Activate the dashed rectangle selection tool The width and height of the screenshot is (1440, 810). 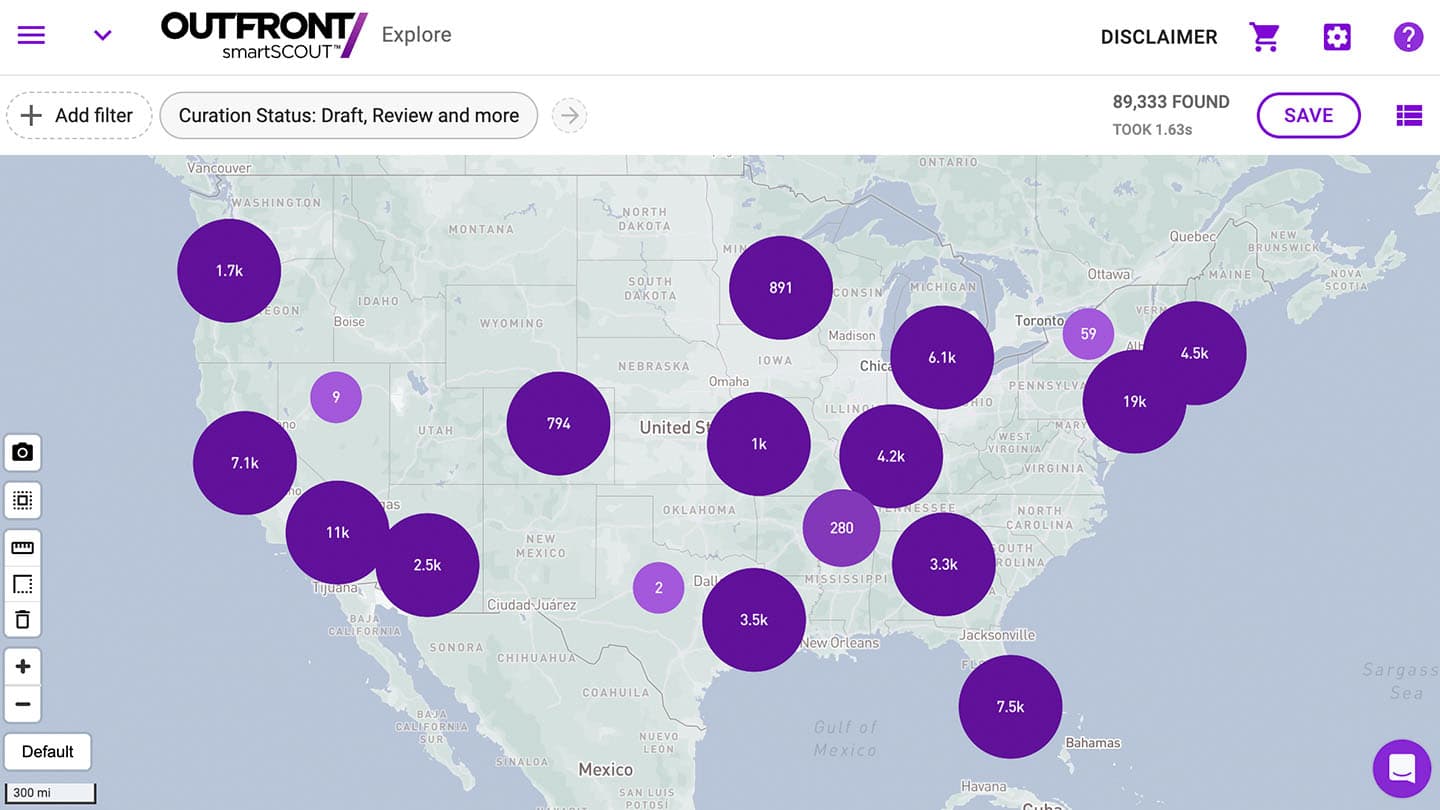pyautogui.click(x=22, y=584)
